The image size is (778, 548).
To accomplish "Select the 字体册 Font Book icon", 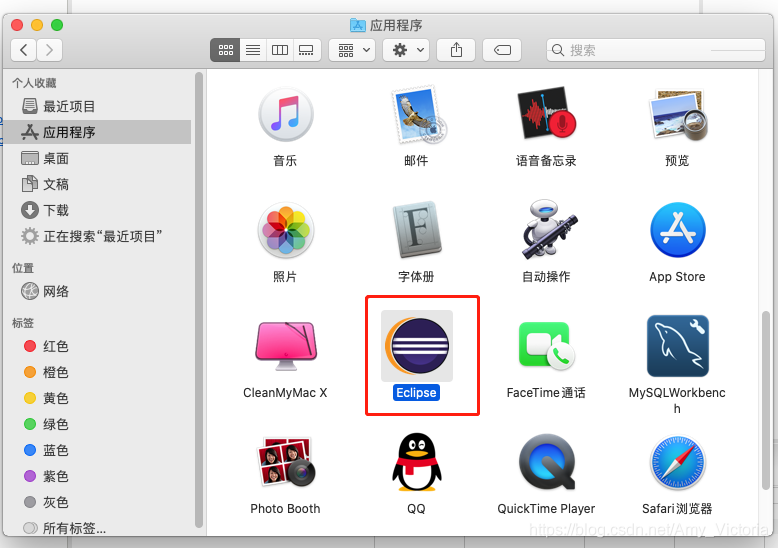I will coord(417,229).
